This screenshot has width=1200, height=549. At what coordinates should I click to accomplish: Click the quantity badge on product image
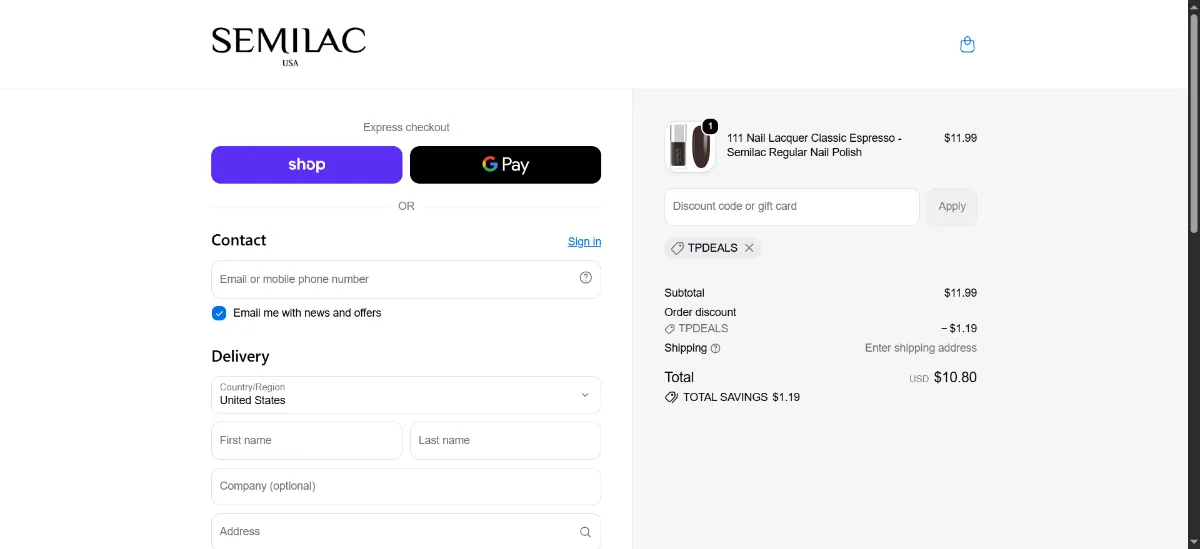(x=710, y=126)
